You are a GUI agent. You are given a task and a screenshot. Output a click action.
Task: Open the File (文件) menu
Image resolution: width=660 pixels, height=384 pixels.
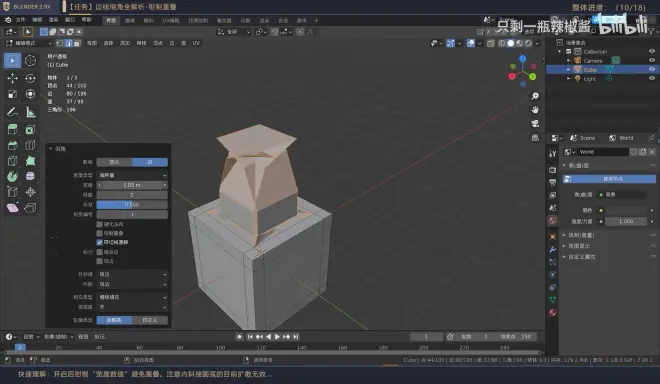(21, 20)
